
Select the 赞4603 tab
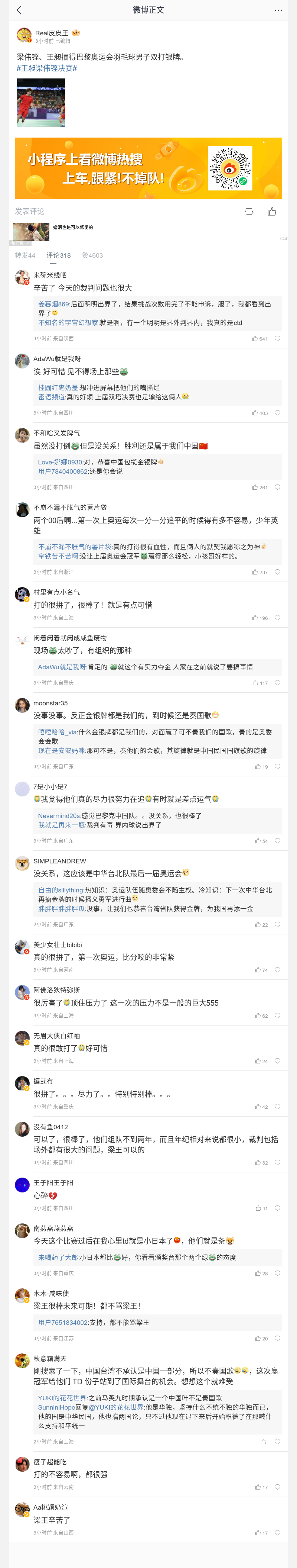pyautogui.click(x=92, y=256)
